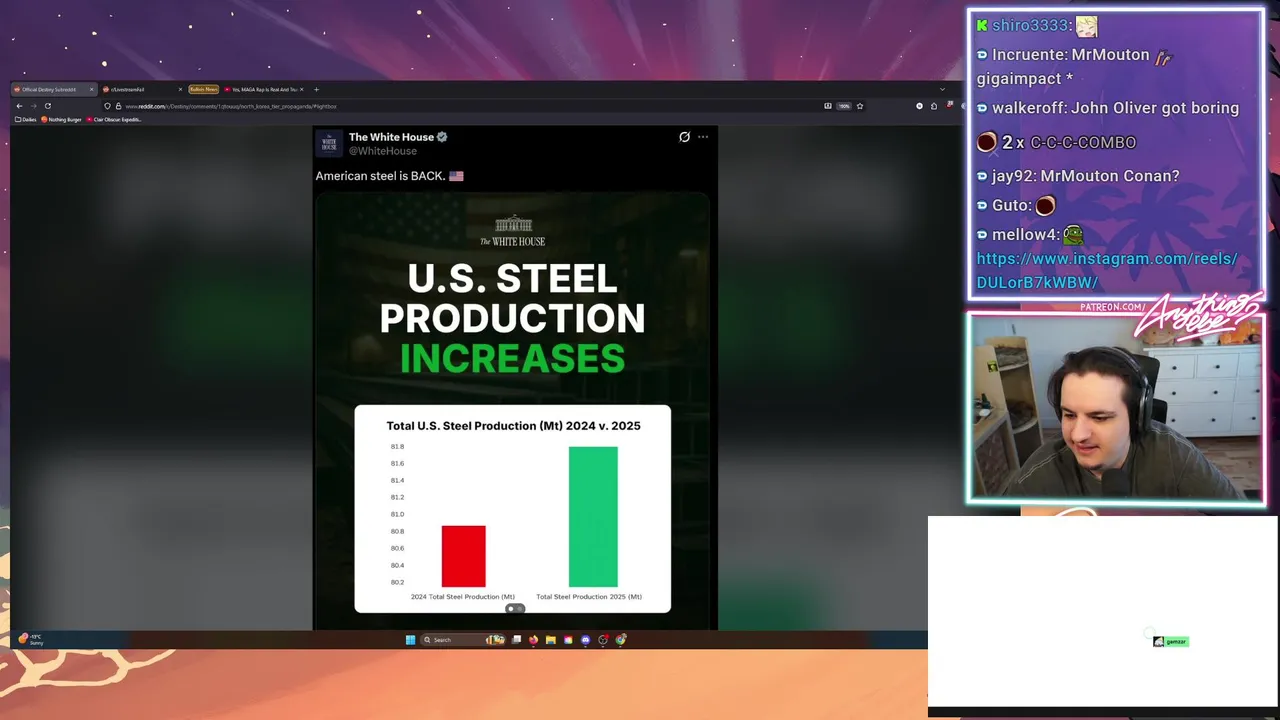The image size is (1280, 720).
Task: Open the pink gradient taskbar app
Action: click(568, 640)
